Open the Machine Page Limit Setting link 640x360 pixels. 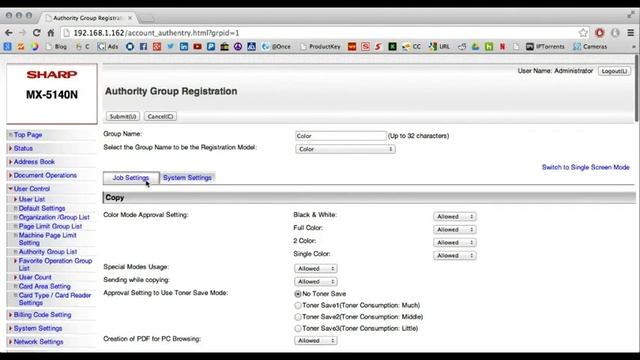pyautogui.click(x=47, y=239)
